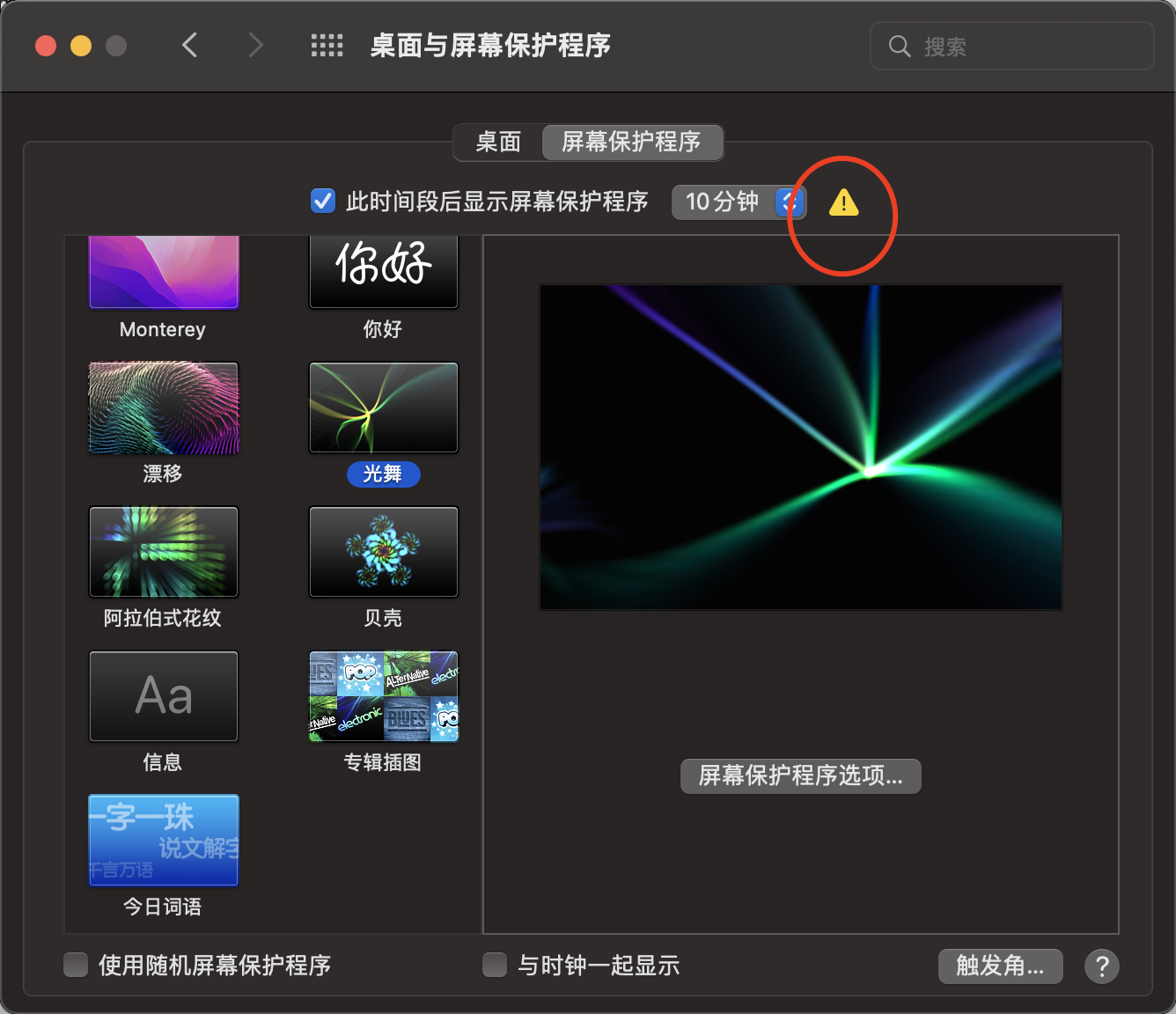
Task: Click the 屏幕保护程序选项 button
Action: pos(800,776)
